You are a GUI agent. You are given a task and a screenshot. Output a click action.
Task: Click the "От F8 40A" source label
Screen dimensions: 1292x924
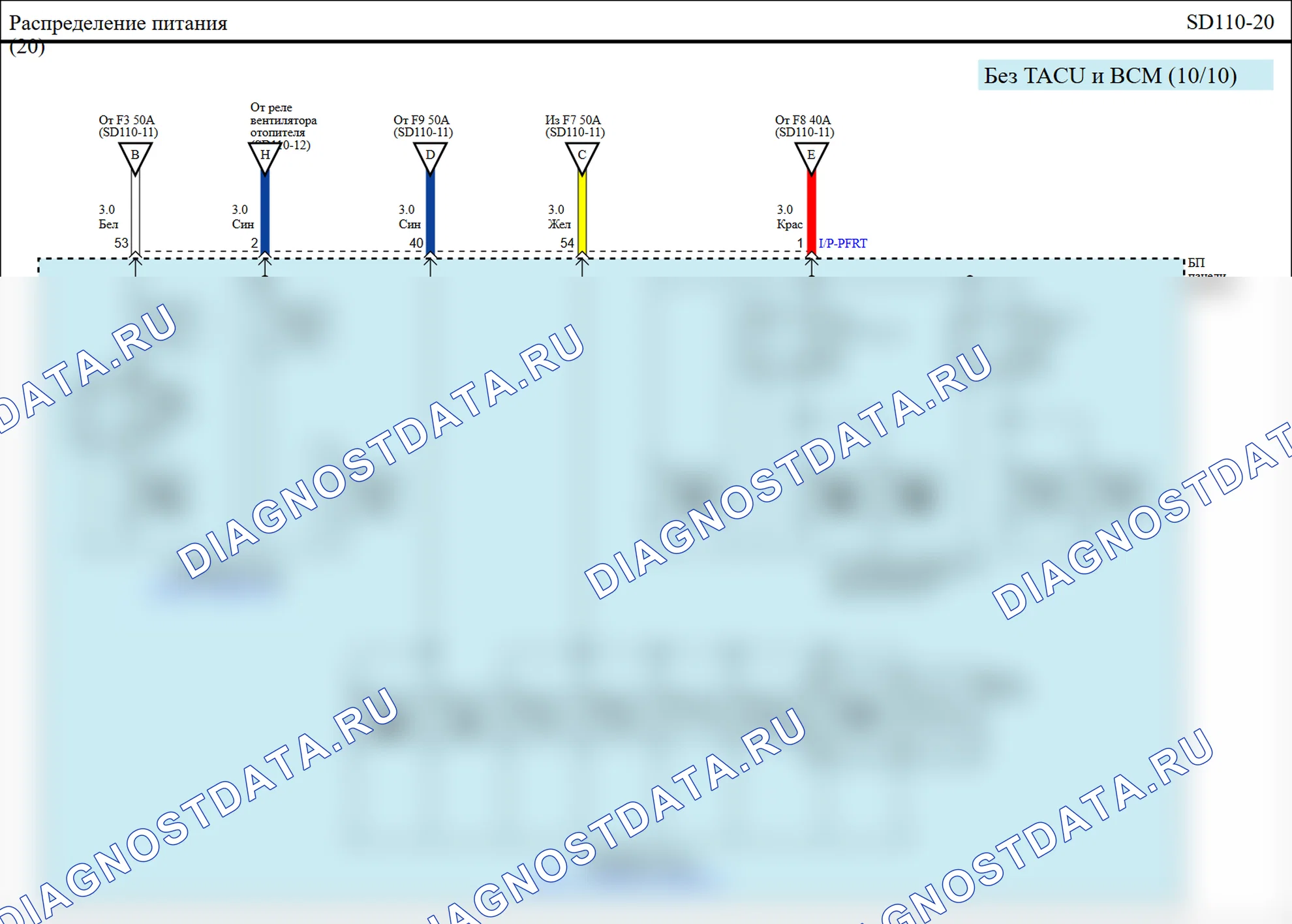point(803,120)
